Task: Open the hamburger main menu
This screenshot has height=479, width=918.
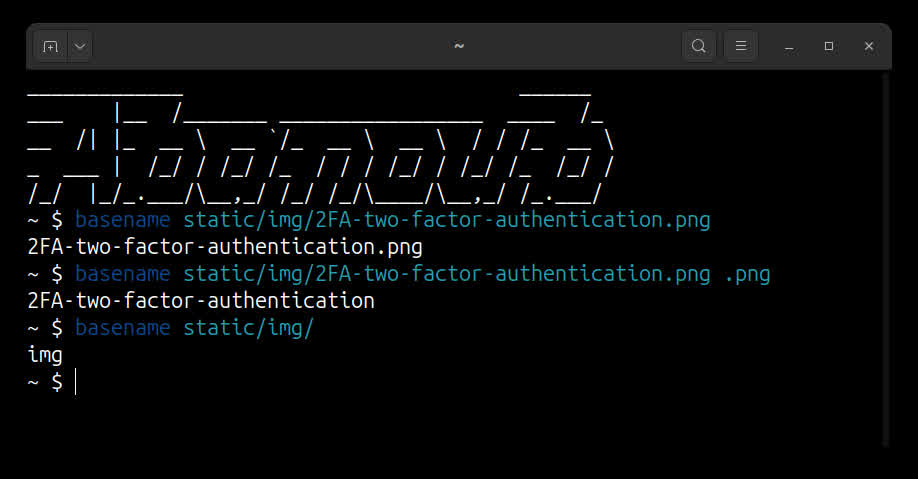Action: (741, 46)
